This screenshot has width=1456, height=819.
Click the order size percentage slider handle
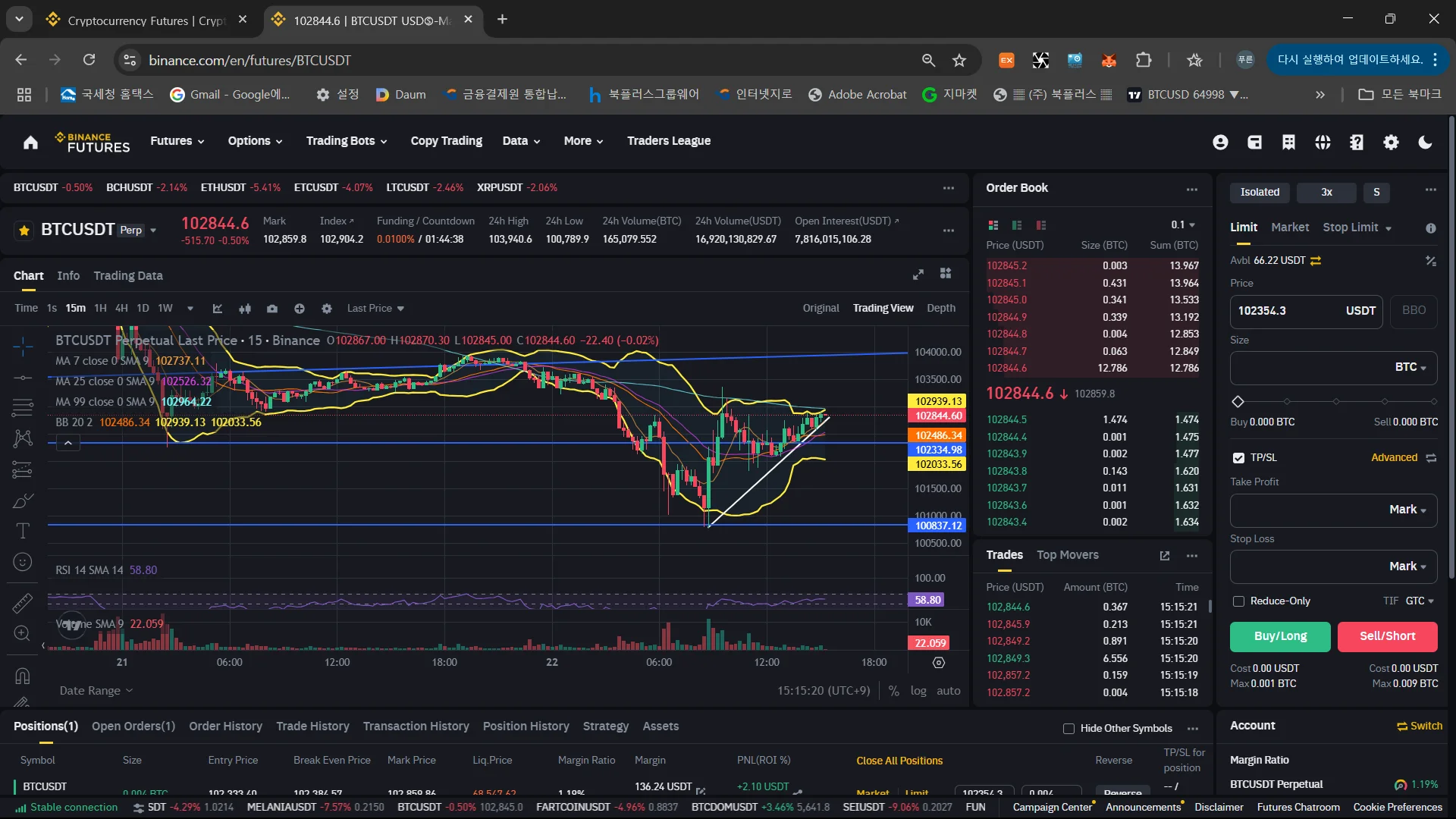tap(1238, 401)
